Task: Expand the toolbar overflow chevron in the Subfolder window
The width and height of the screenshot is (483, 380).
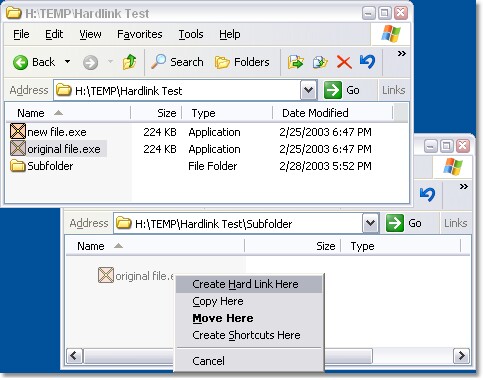Action: [464, 186]
